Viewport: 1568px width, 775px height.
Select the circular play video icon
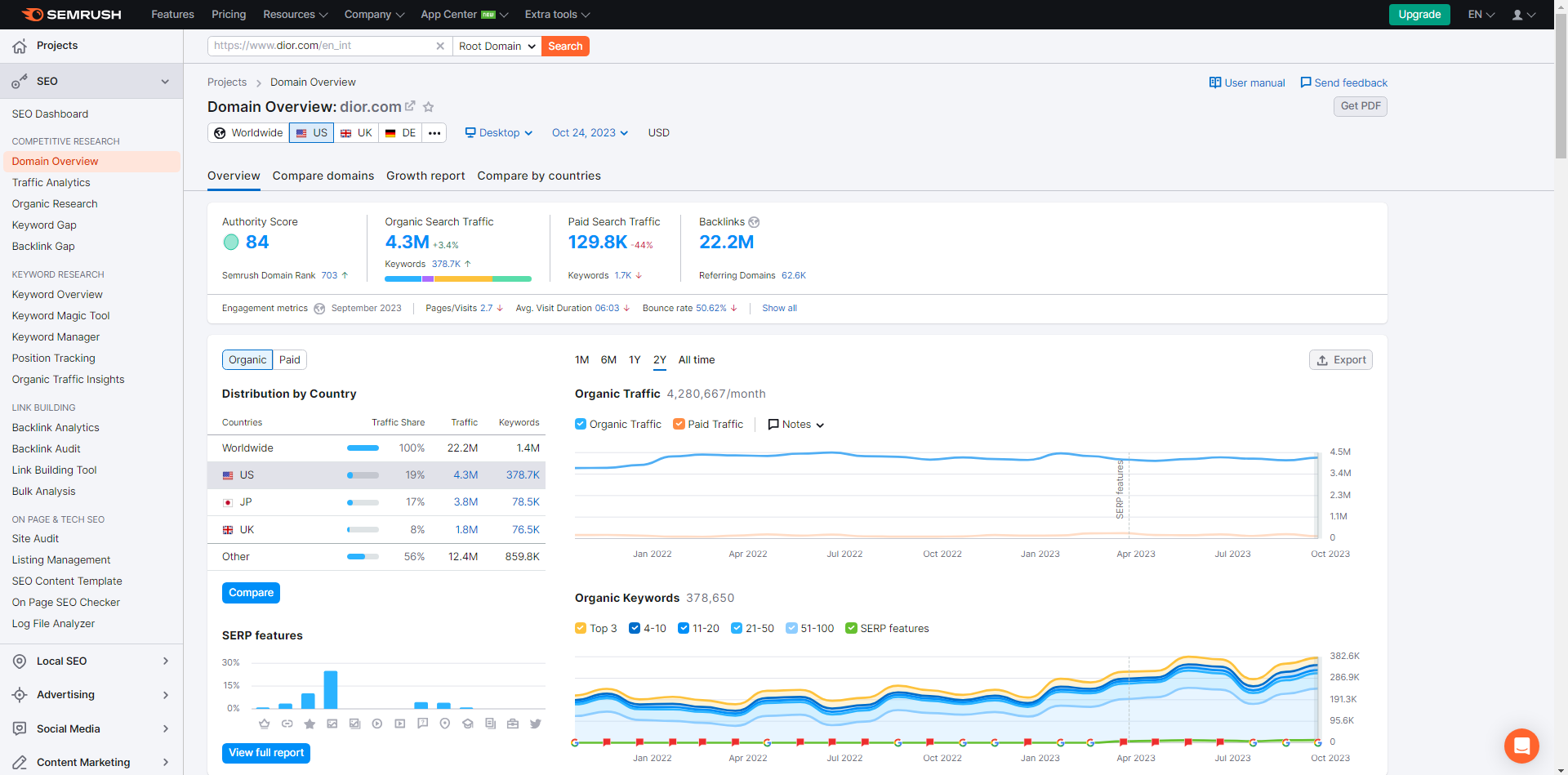pyautogui.click(x=377, y=724)
